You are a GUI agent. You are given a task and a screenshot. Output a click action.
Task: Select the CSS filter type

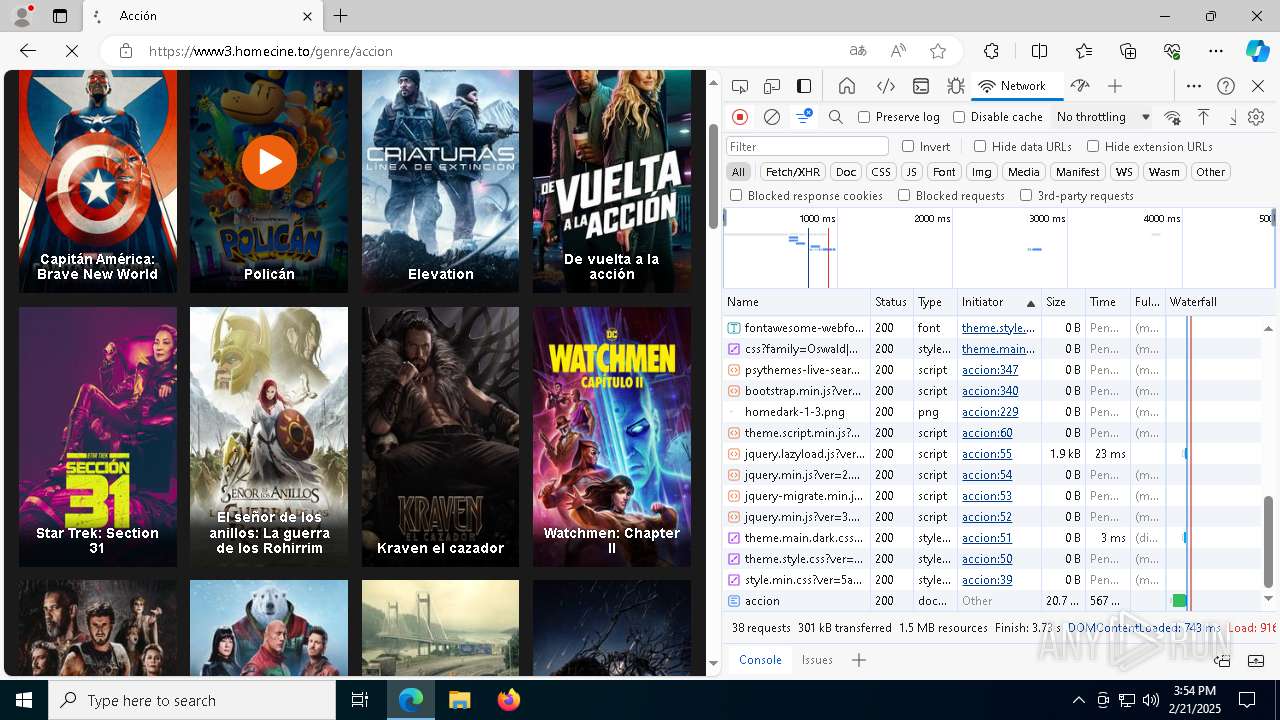point(880,172)
